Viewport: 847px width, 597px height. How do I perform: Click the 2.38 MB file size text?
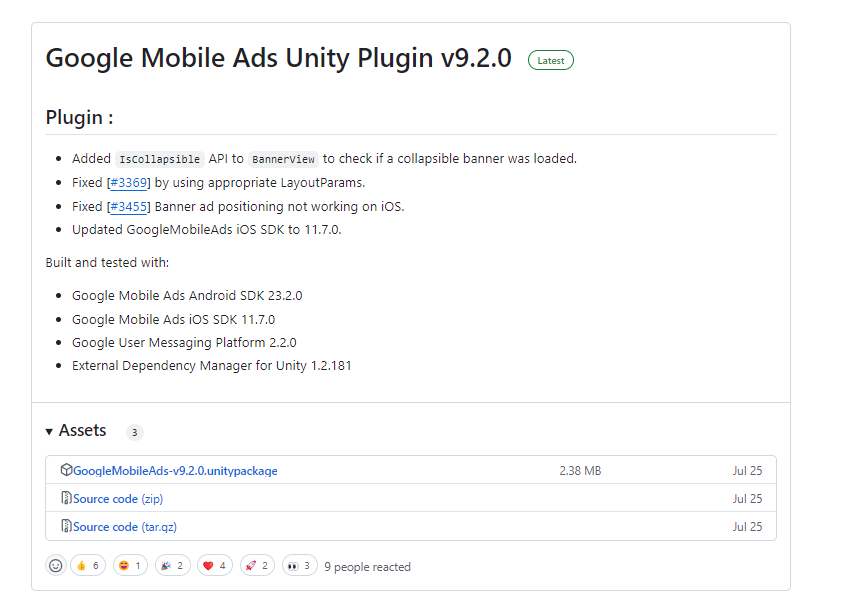580,471
